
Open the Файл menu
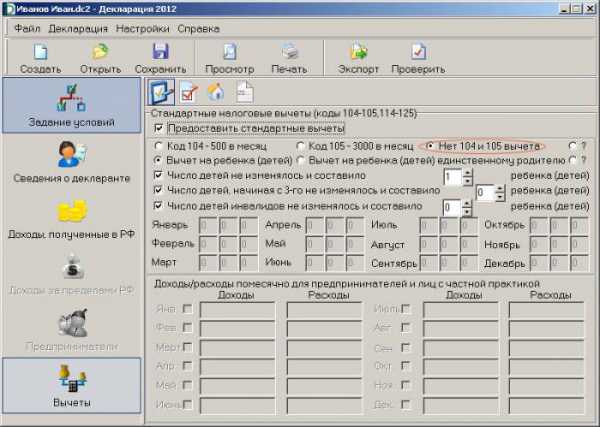(27, 29)
